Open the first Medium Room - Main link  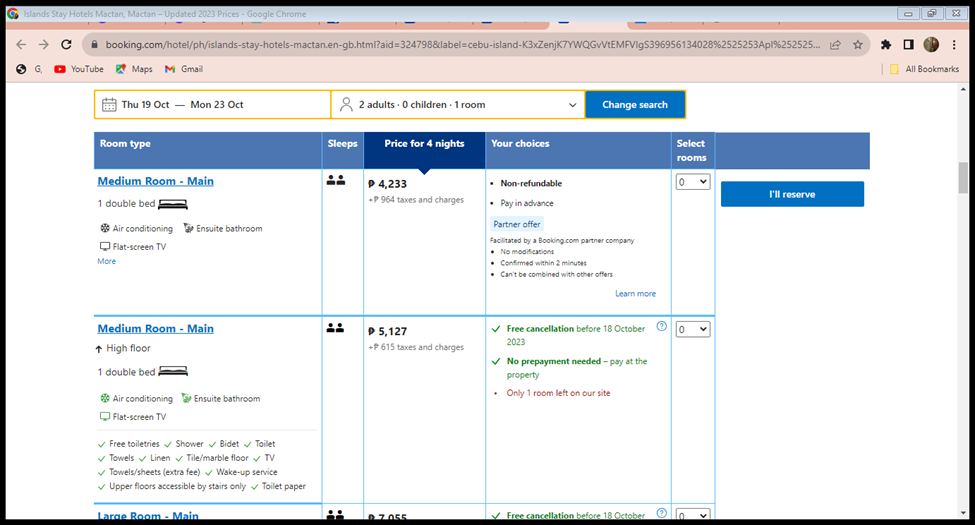pyautogui.click(x=155, y=181)
